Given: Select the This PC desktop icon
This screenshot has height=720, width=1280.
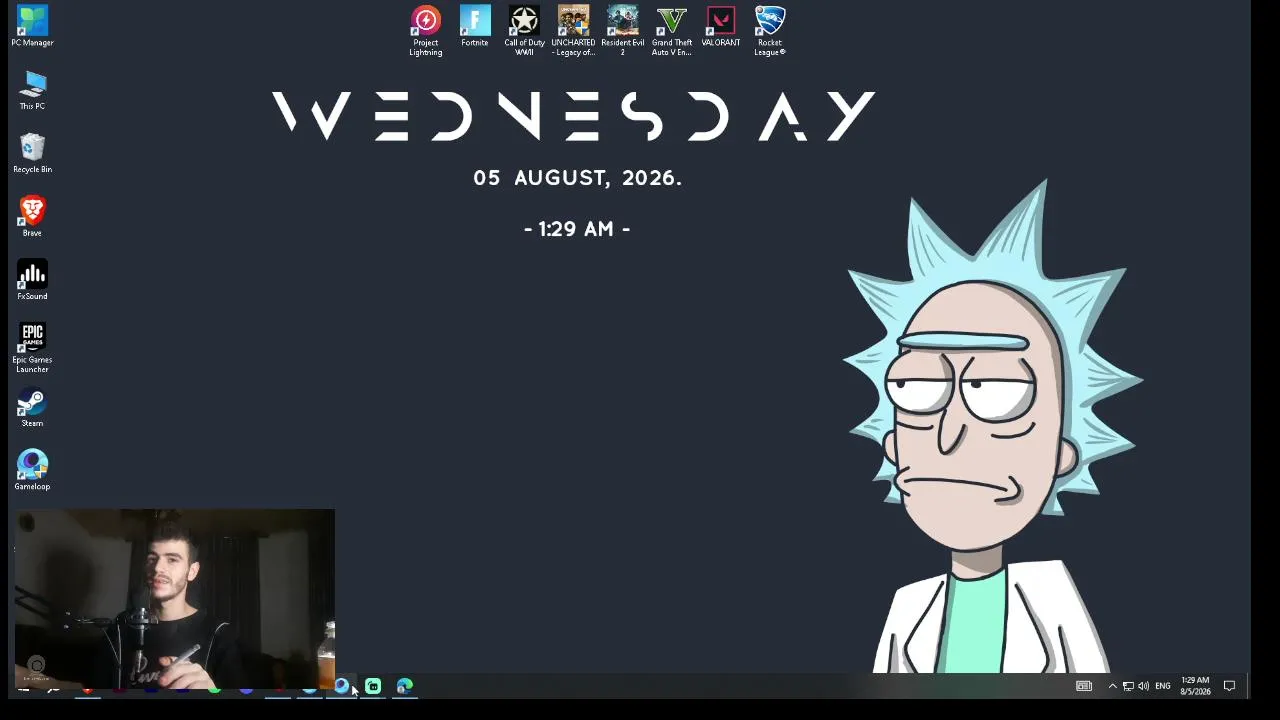Looking at the screenshot, I should (x=32, y=90).
